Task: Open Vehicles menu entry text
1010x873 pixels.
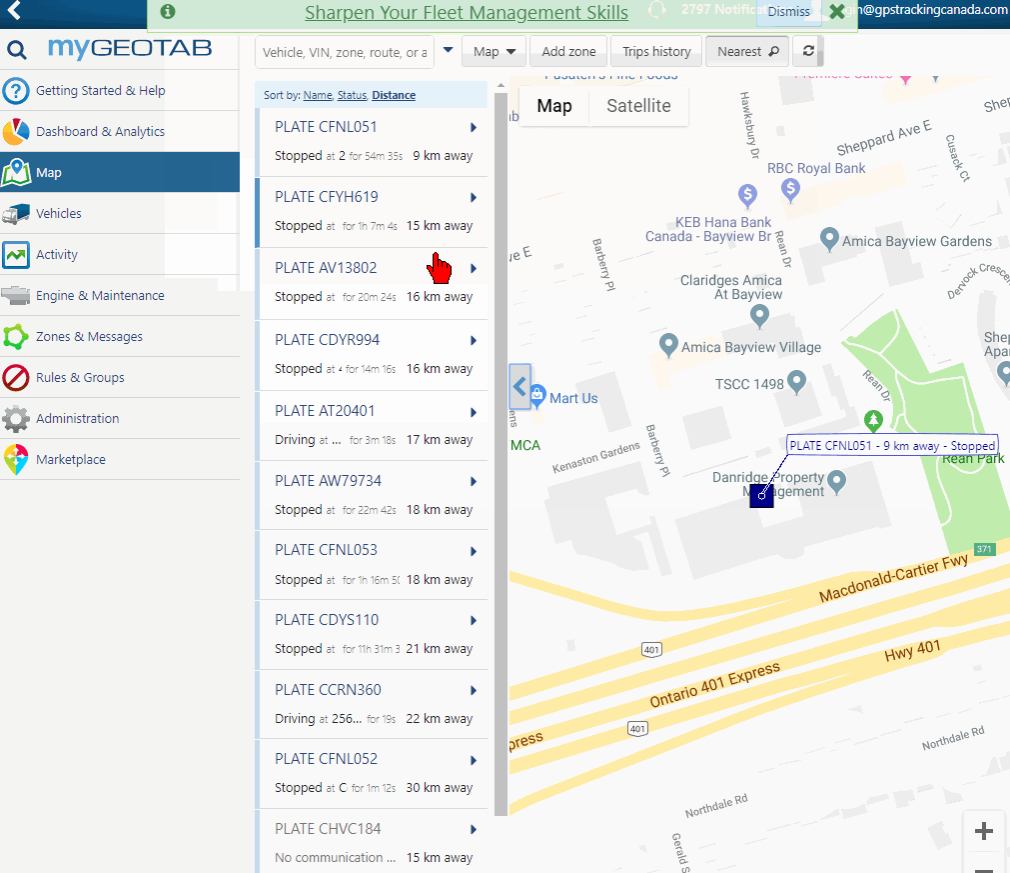Action: (59, 213)
